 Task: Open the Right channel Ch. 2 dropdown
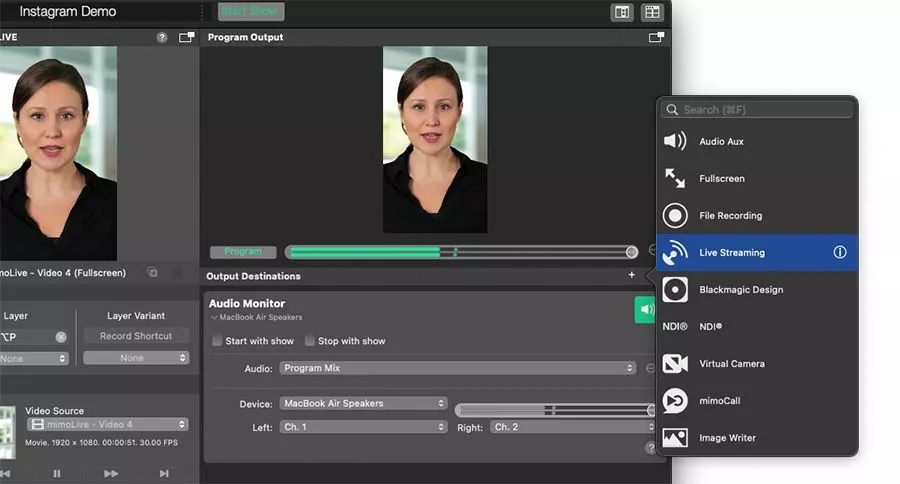(572, 427)
